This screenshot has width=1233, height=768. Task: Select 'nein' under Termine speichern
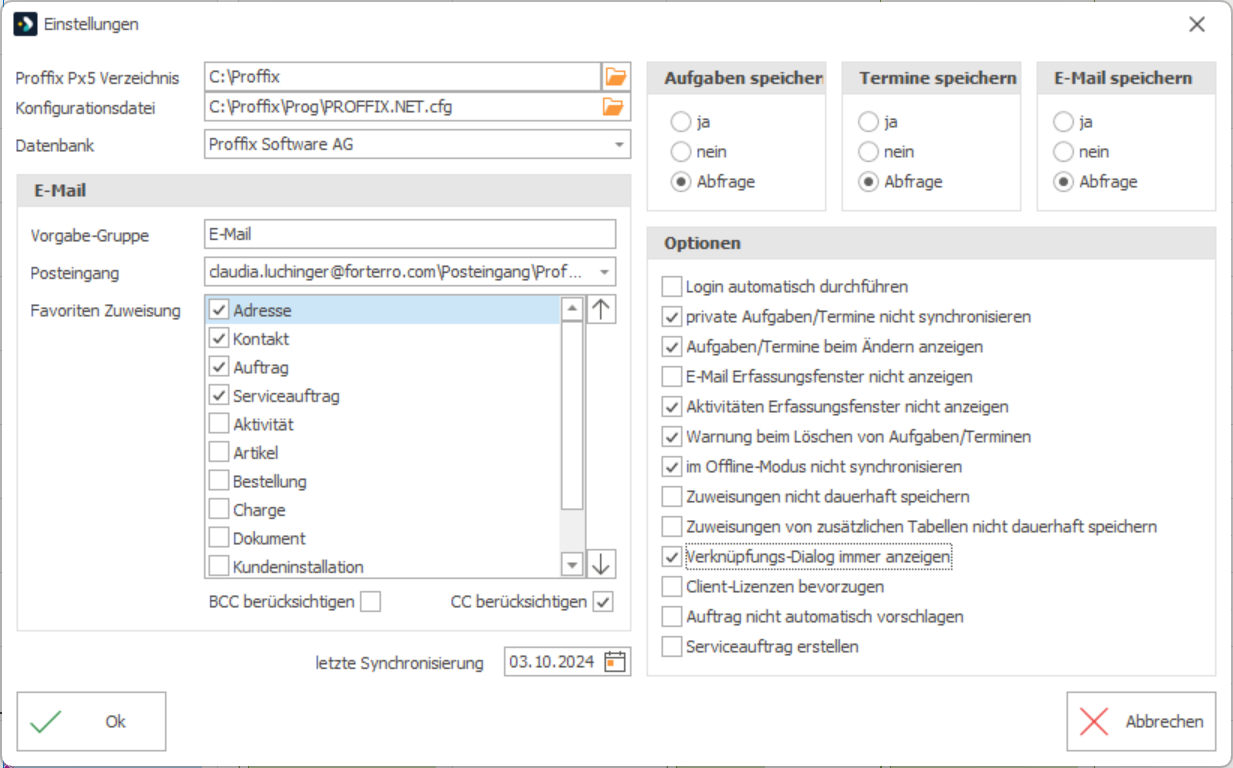pyautogui.click(x=869, y=152)
